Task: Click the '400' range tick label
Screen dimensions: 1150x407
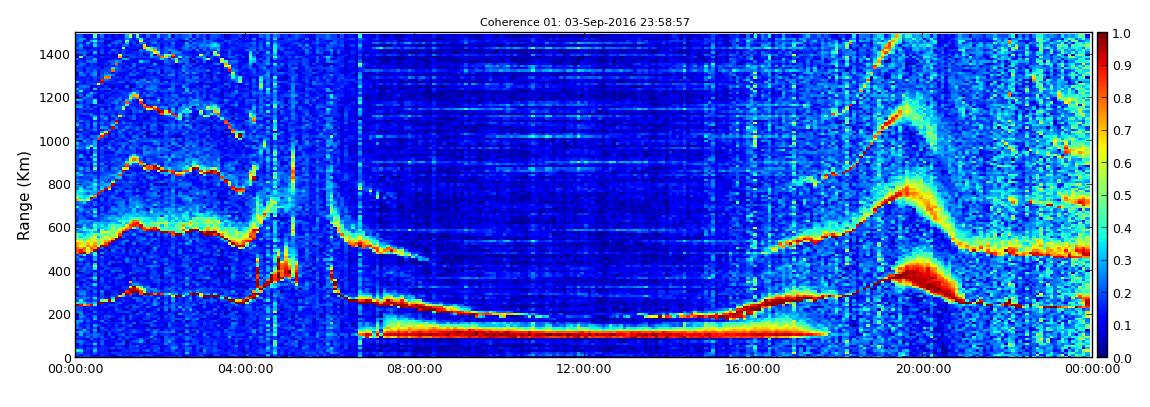Action: tap(59, 271)
